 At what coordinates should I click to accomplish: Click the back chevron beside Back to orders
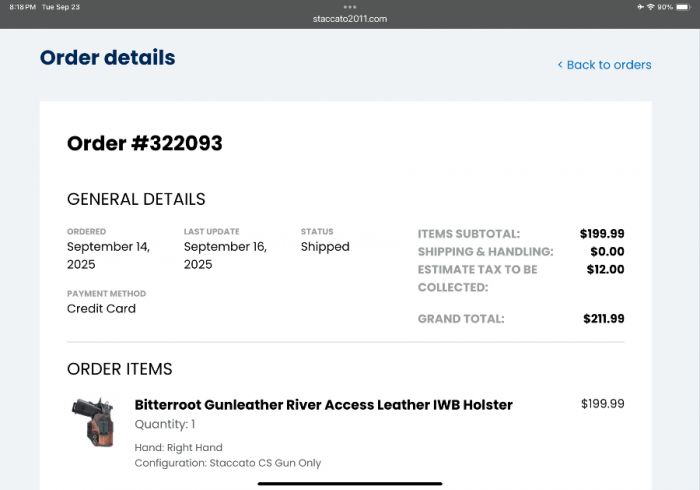point(560,65)
